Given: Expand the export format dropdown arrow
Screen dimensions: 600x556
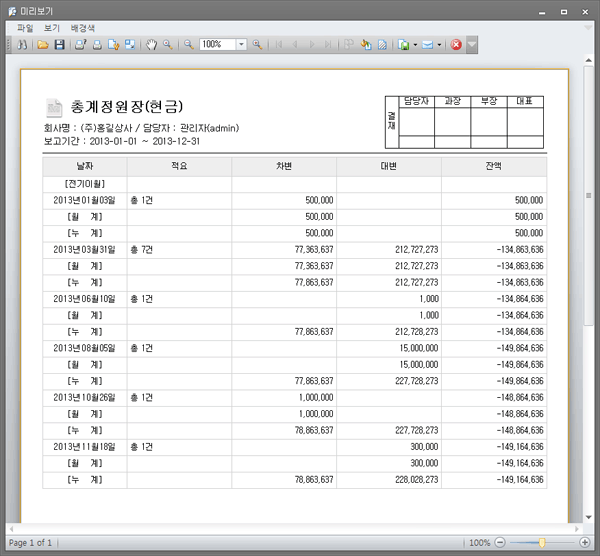Looking at the screenshot, I should [x=415, y=45].
